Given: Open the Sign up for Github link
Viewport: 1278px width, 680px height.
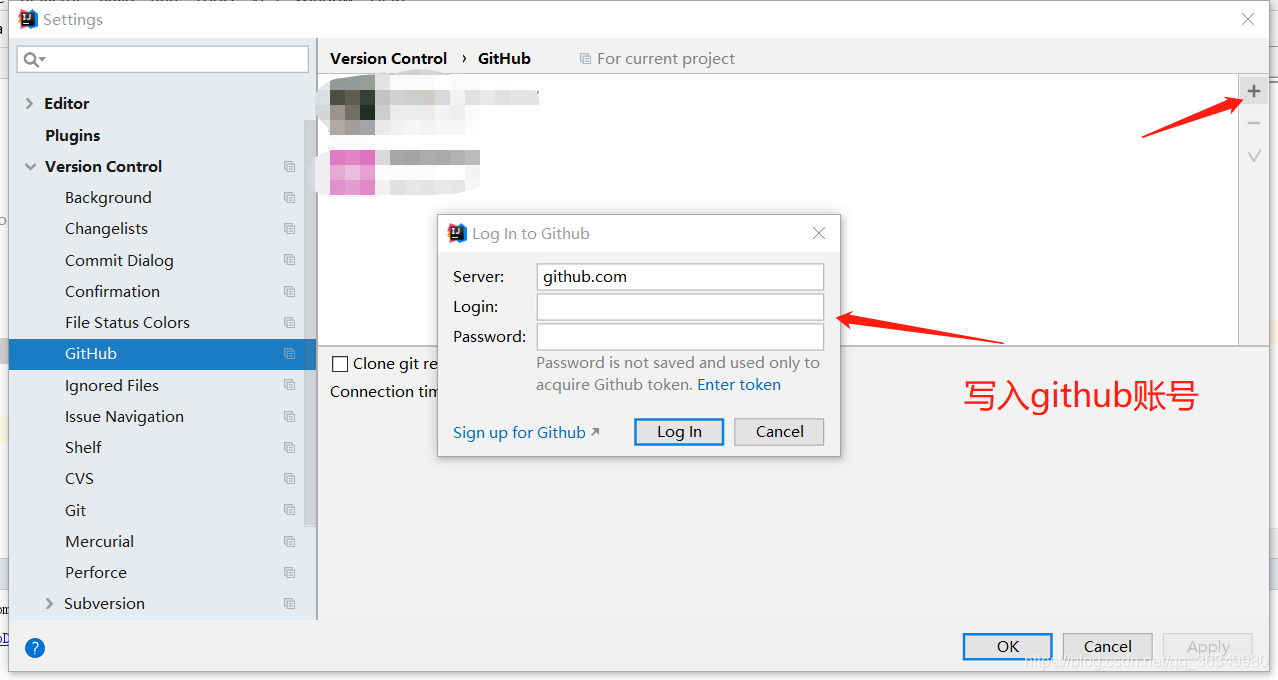Looking at the screenshot, I should pyautogui.click(x=526, y=433).
